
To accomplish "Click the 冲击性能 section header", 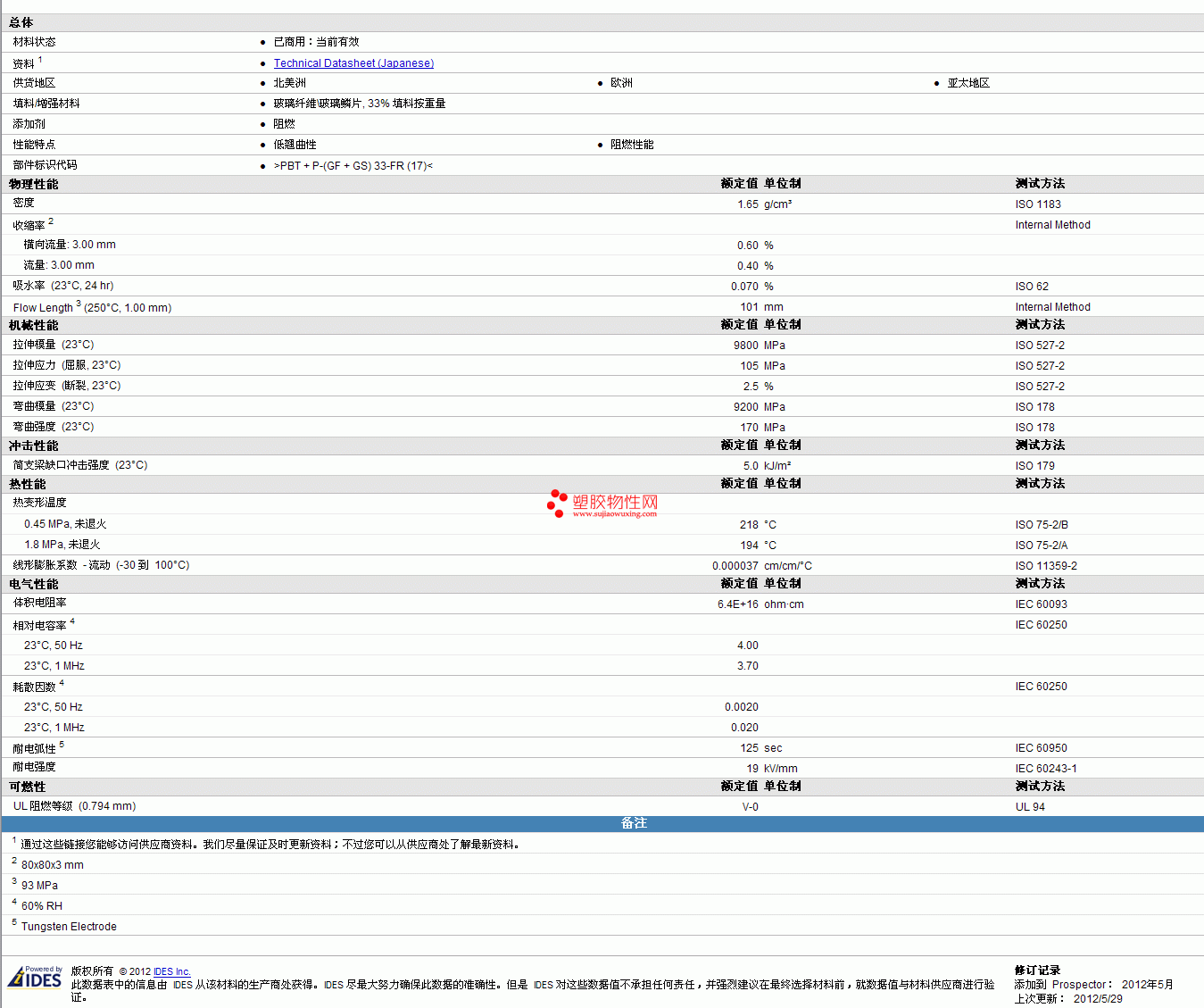I will click(34, 446).
